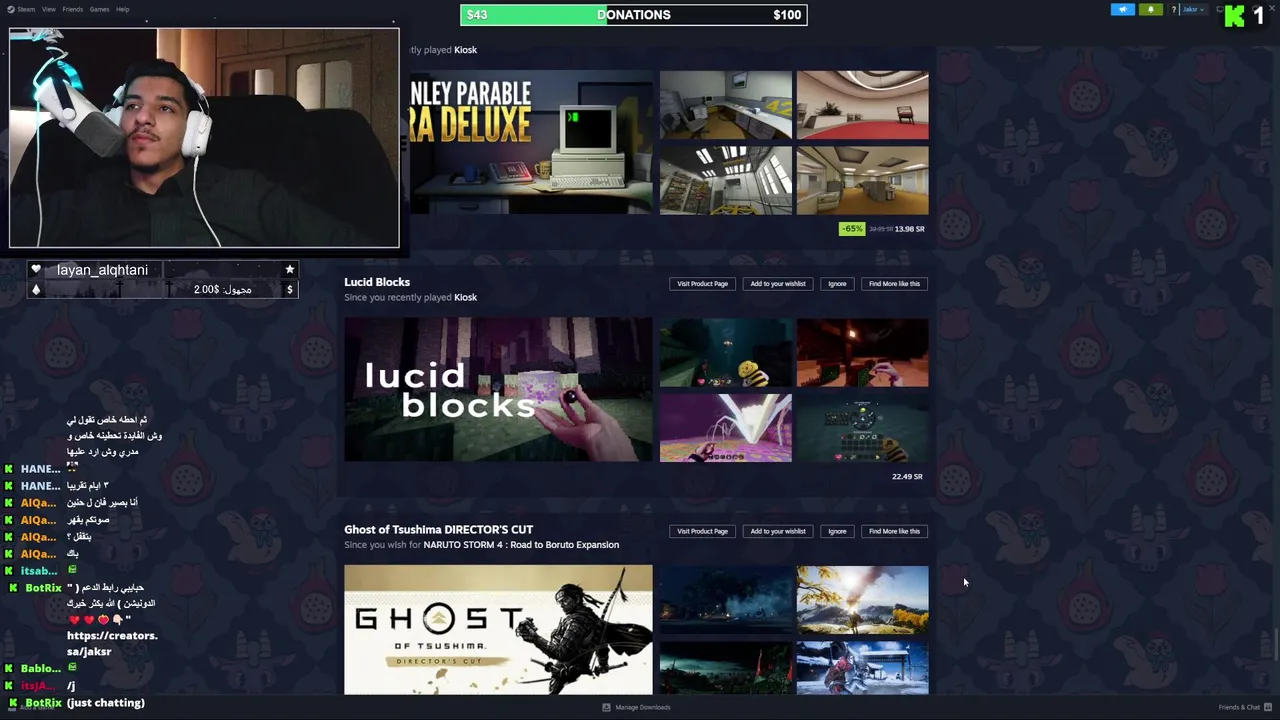
Task: Click the question mark help icon
Action: (1174, 10)
